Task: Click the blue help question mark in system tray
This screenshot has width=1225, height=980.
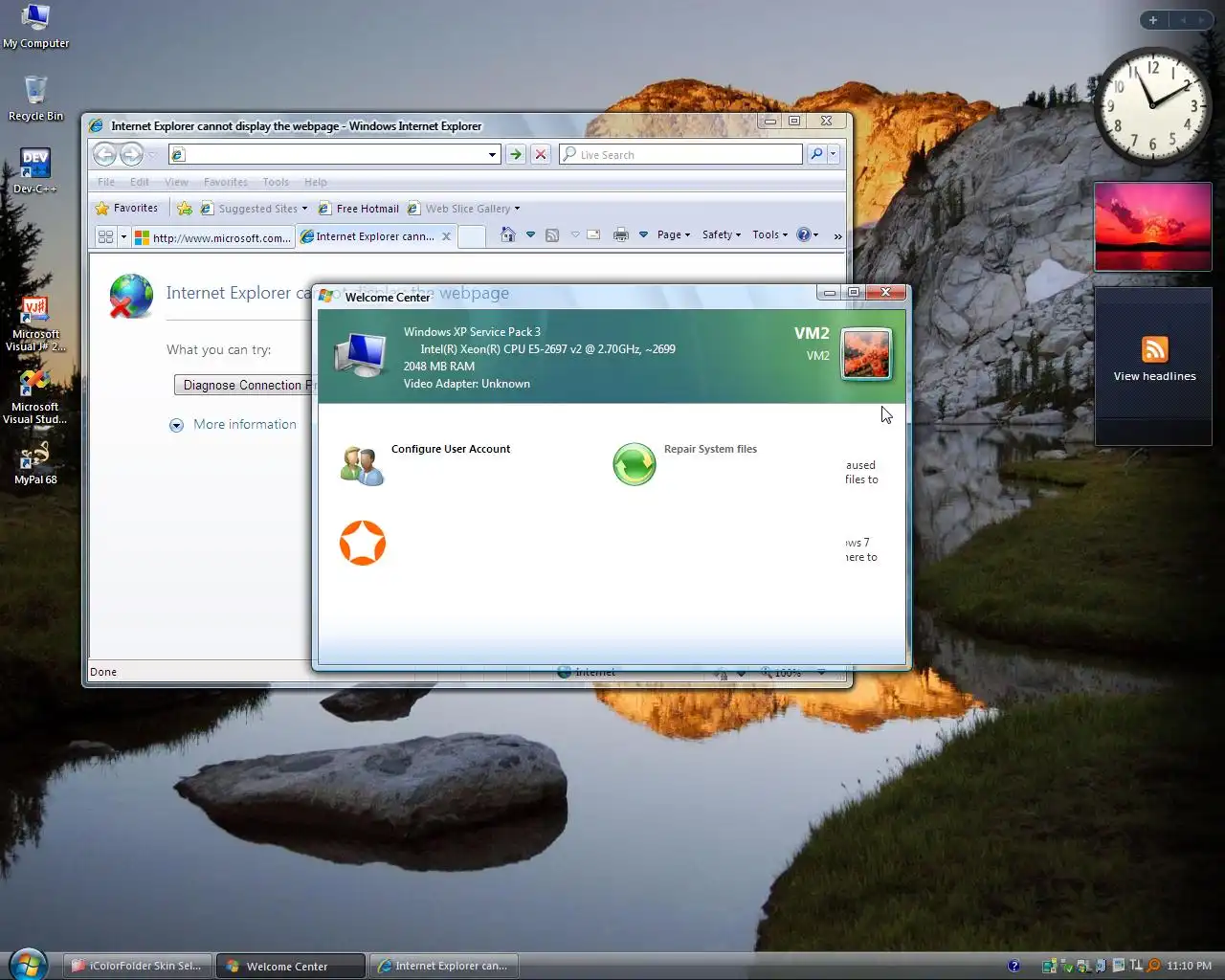Action: click(1013, 966)
